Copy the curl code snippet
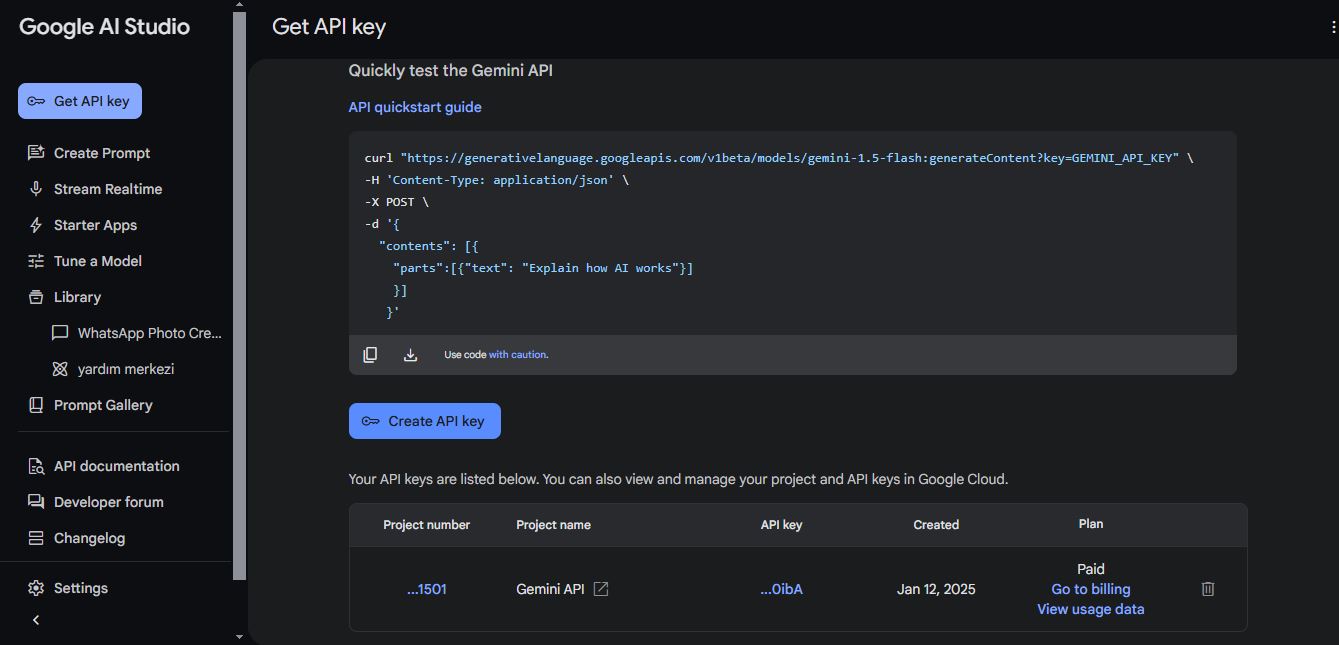Viewport: 1339px width, 645px height. 370,354
